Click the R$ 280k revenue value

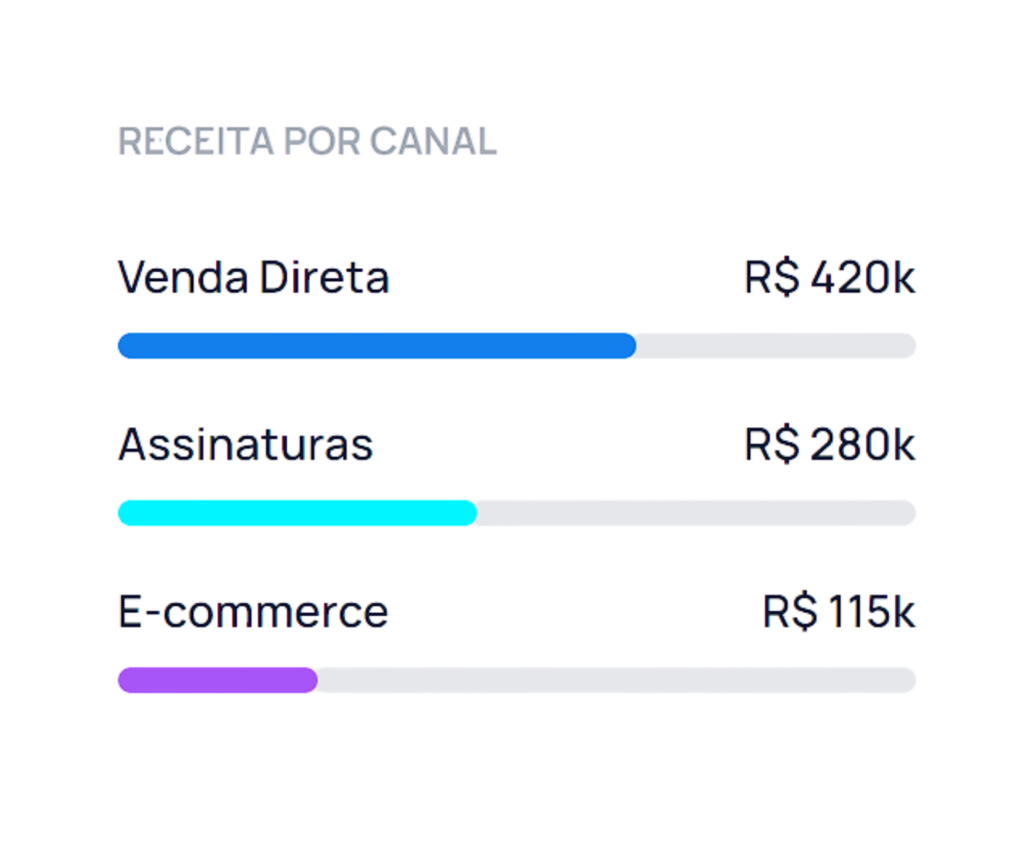point(829,445)
